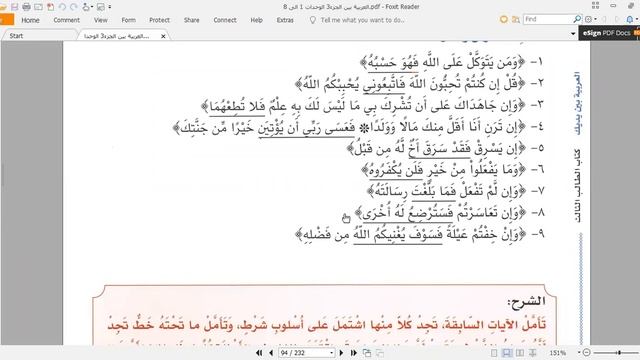
Task: Go to last page button
Action: click(353, 353)
